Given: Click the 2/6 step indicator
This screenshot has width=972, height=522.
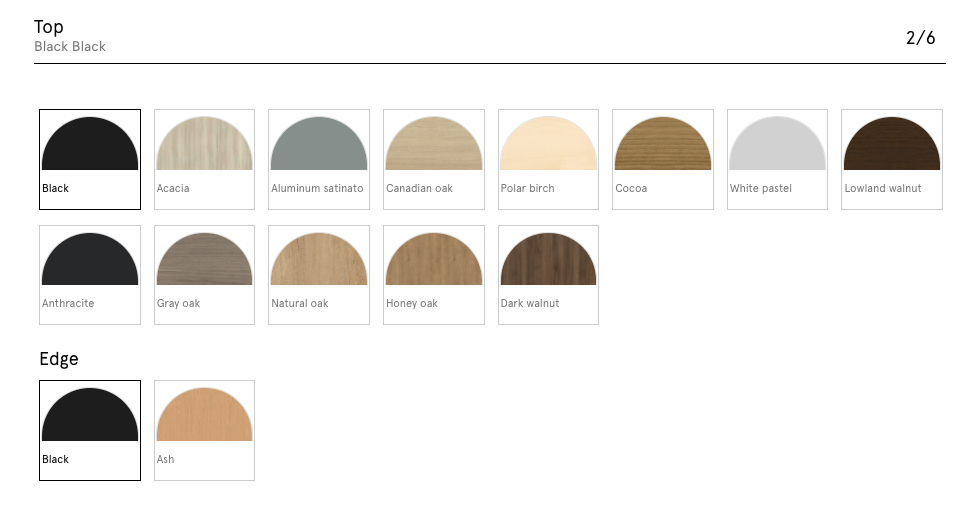Looking at the screenshot, I should [920, 39].
